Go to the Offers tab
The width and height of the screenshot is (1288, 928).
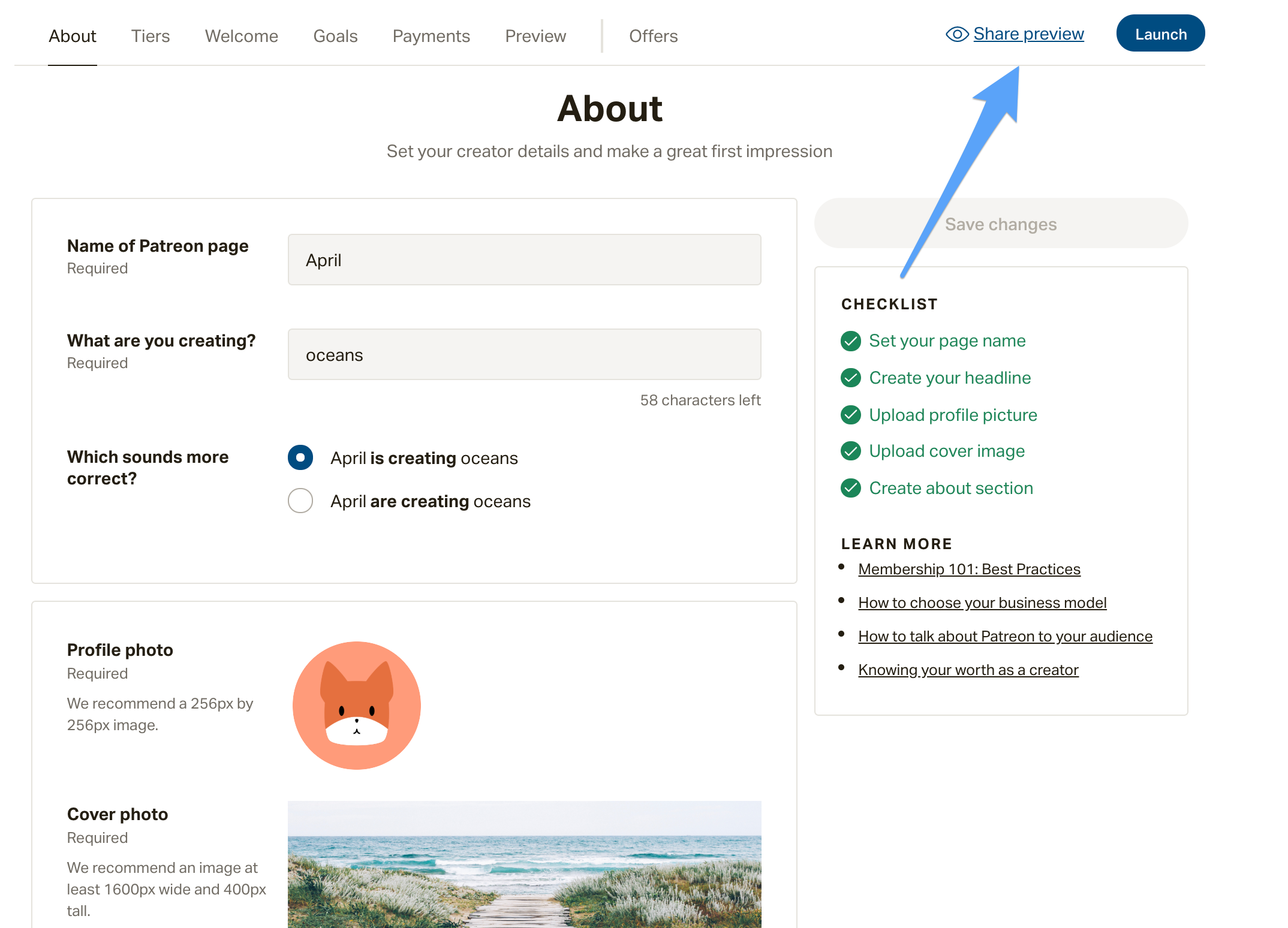click(653, 36)
